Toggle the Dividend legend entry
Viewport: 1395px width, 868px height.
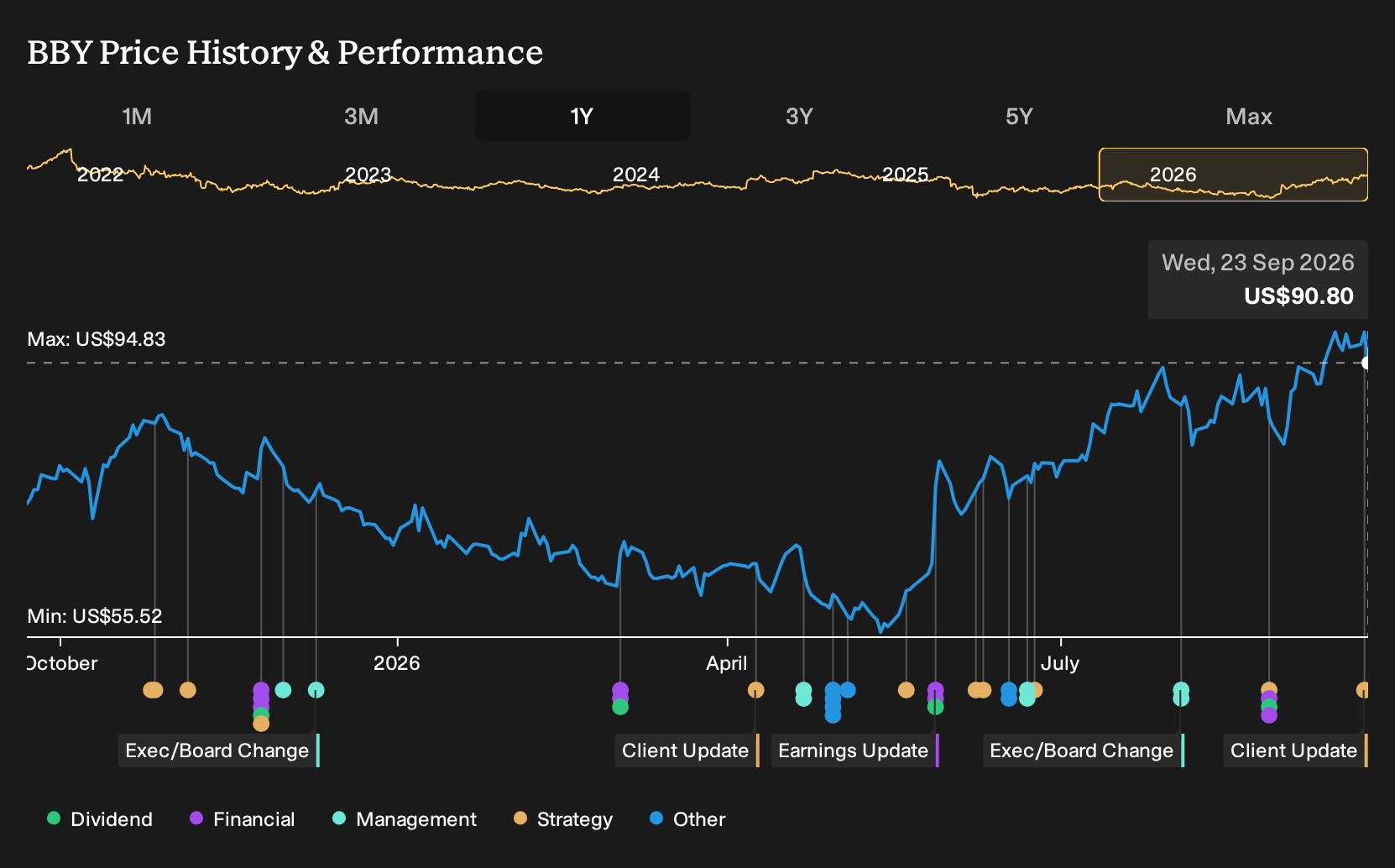pyautogui.click(x=100, y=819)
